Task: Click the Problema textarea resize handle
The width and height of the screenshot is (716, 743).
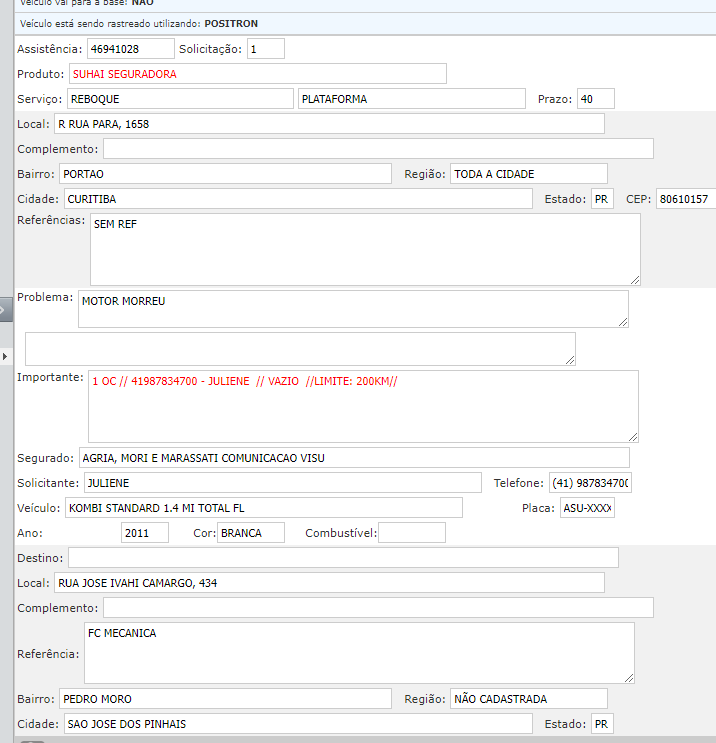Action: 622,320
